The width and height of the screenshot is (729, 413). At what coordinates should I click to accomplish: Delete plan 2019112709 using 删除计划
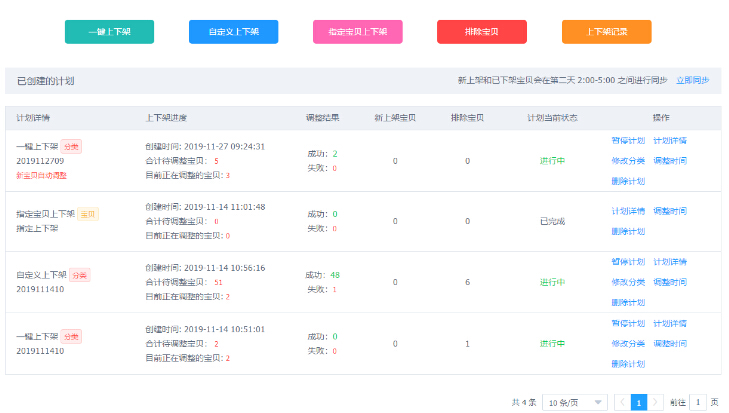(x=627, y=181)
